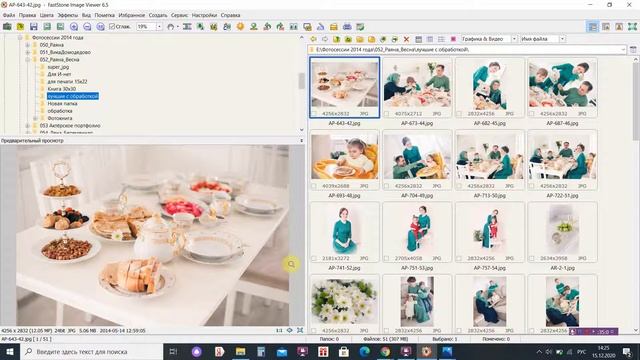Tick the checkbox on AR-2-1.jpg thumbnail
The width and height of the screenshot is (640, 360).
click(531, 258)
